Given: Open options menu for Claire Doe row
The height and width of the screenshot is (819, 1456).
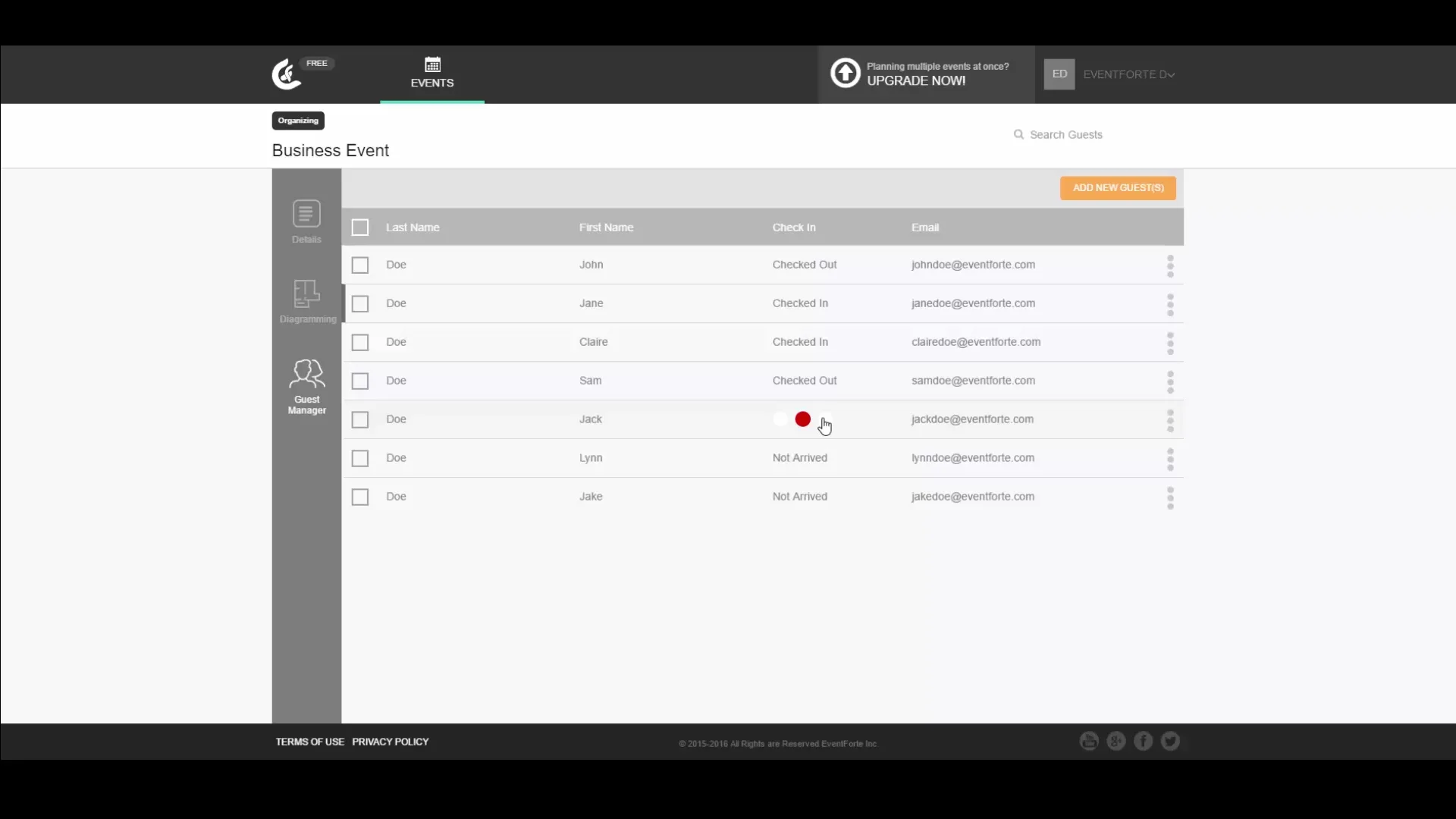Looking at the screenshot, I should click(x=1170, y=344).
